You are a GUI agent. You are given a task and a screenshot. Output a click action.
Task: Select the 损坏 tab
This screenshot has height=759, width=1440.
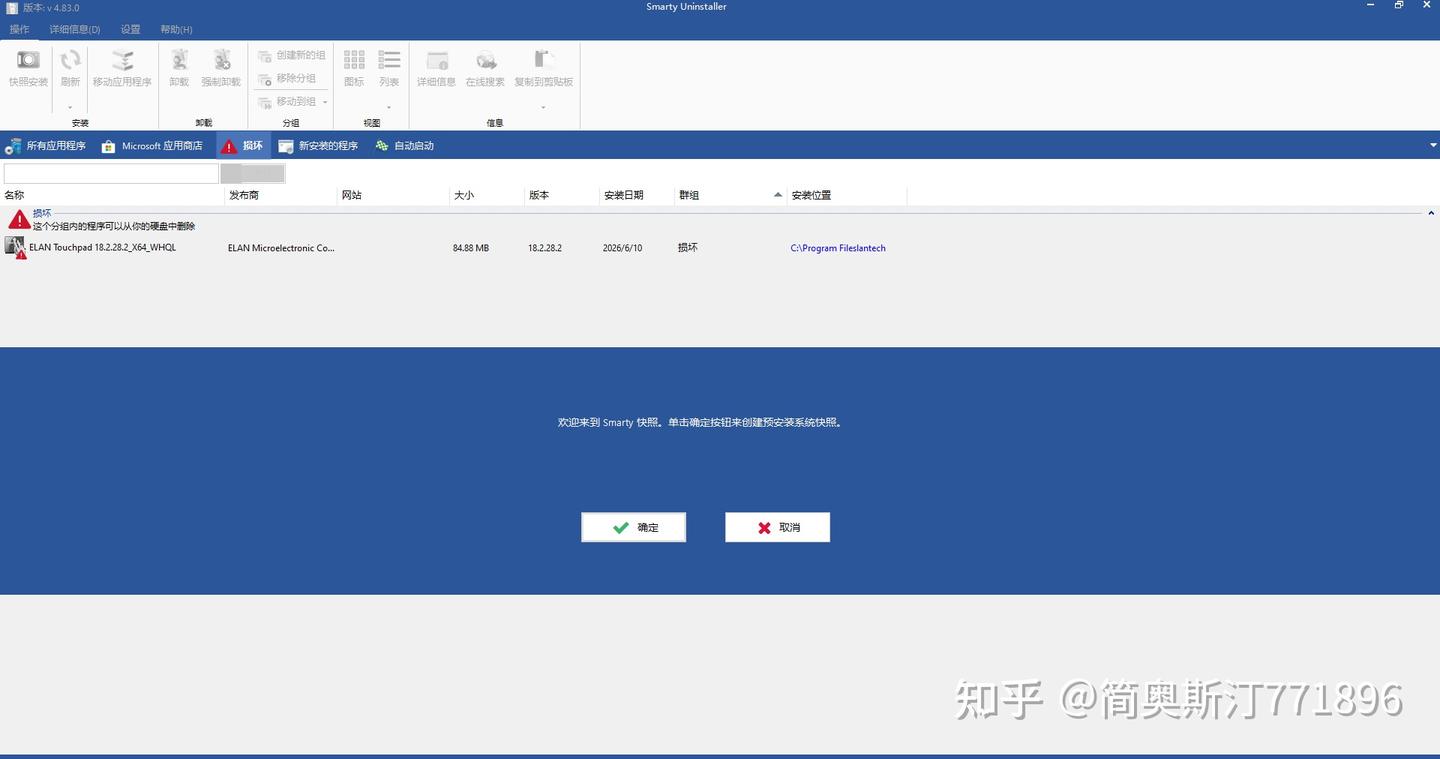click(x=243, y=146)
